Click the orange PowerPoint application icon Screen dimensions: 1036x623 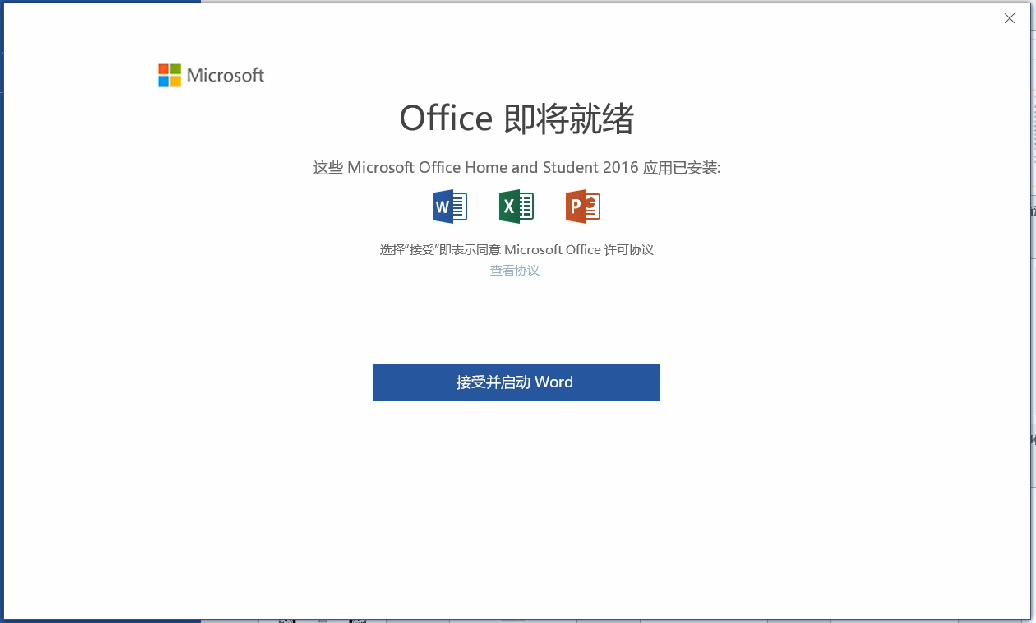(x=582, y=206)
